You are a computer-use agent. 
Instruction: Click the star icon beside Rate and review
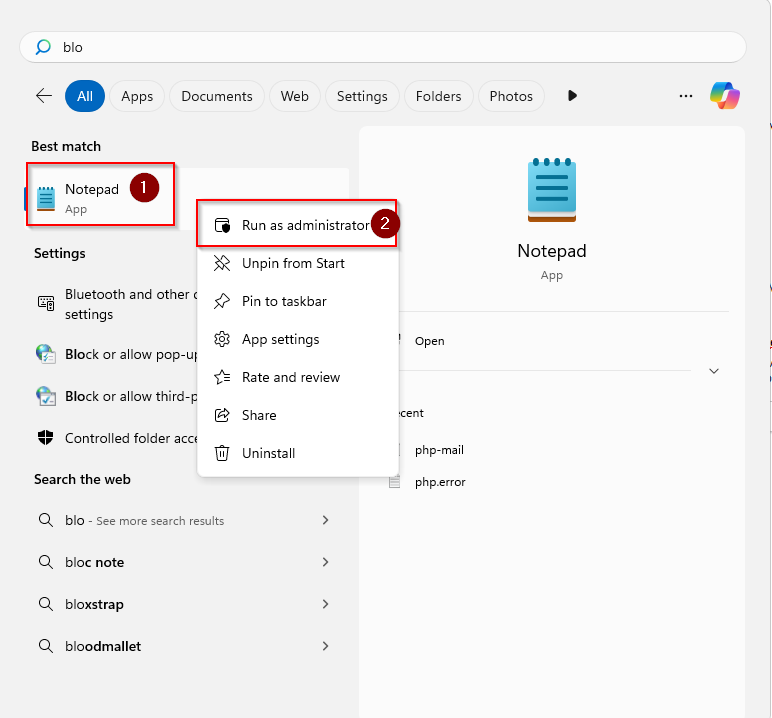[222, 377]
